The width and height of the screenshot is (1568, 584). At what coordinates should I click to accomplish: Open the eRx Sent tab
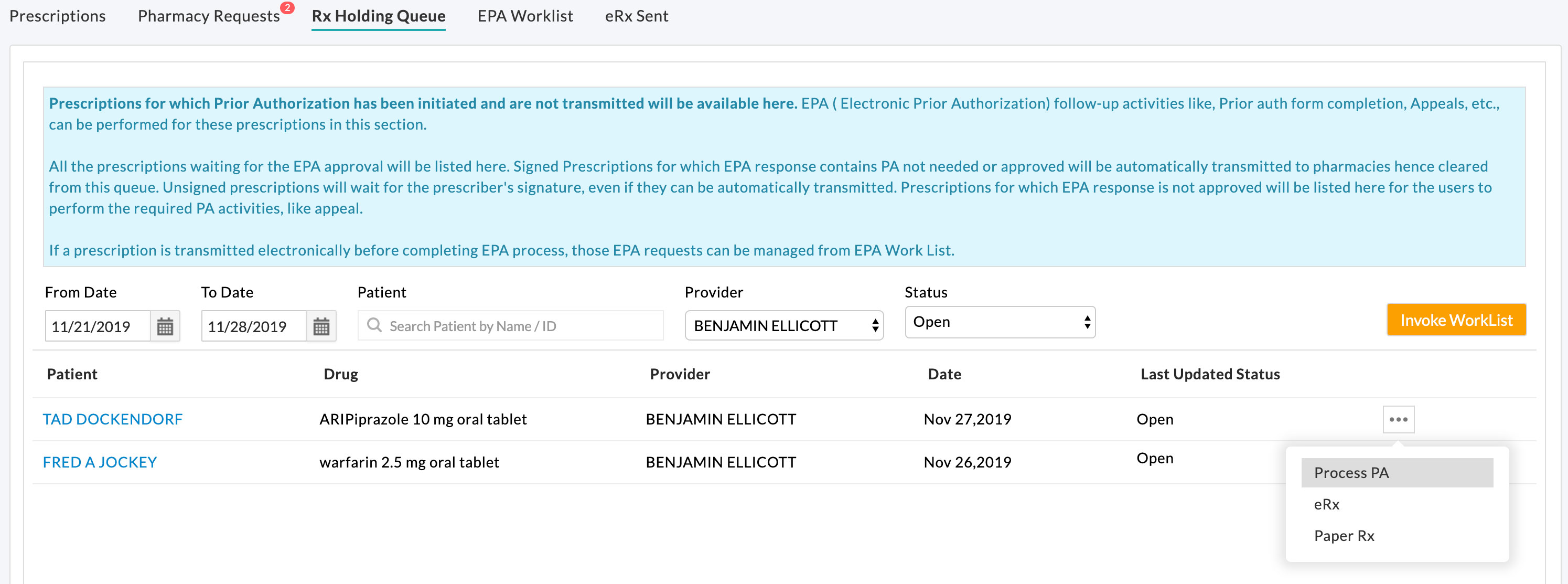click(636, 16)
